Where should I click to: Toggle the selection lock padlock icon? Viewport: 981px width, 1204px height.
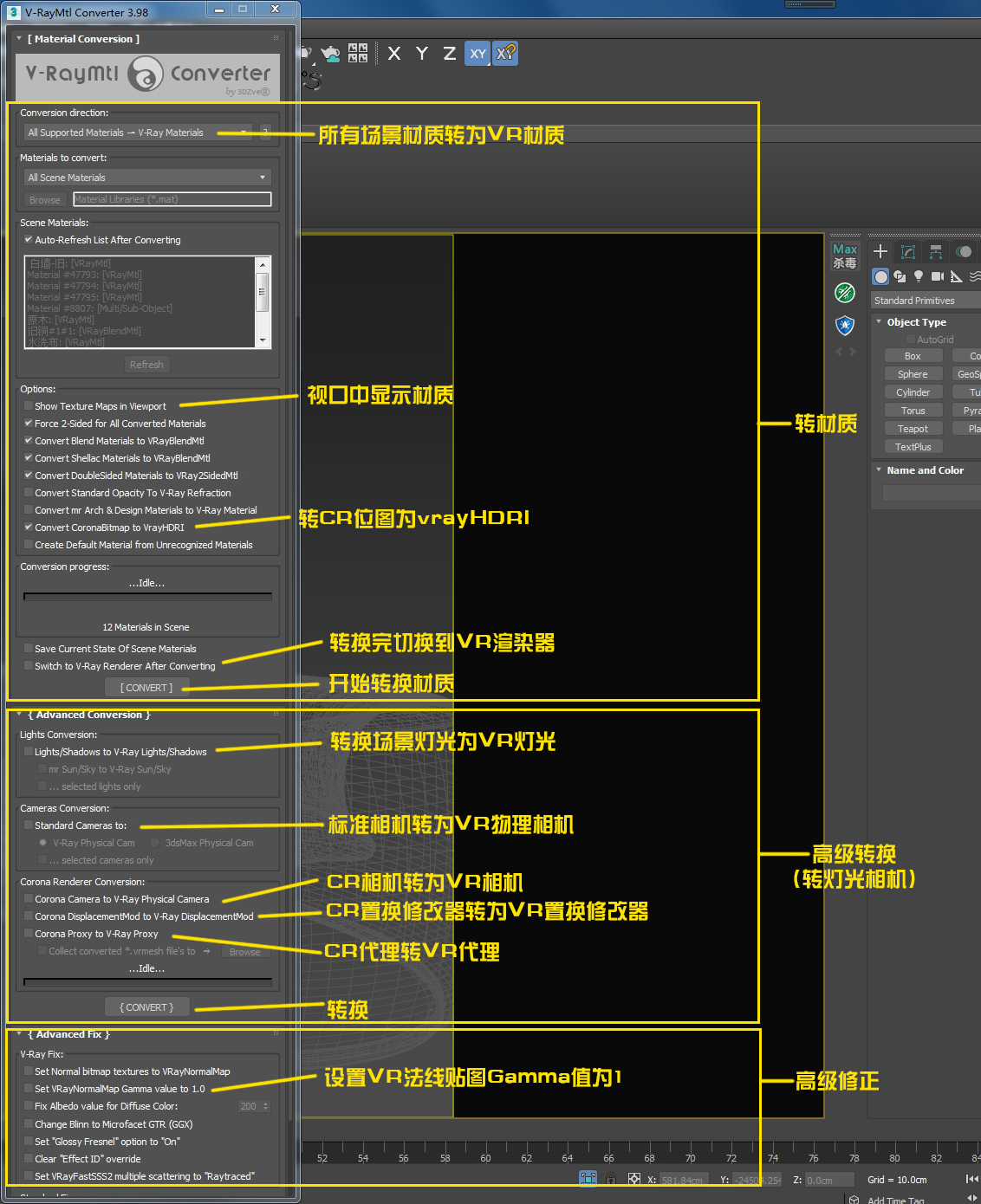click(611, 1179)
